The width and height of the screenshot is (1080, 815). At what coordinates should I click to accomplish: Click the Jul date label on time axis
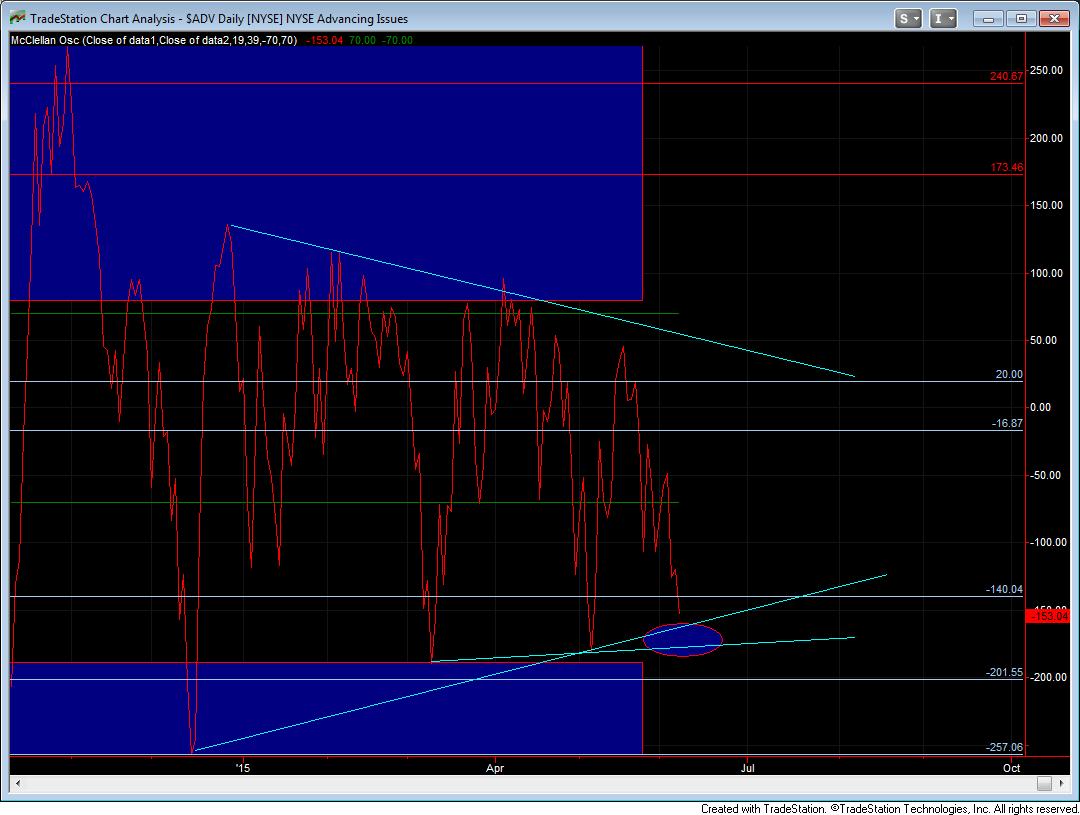[747, 767]
